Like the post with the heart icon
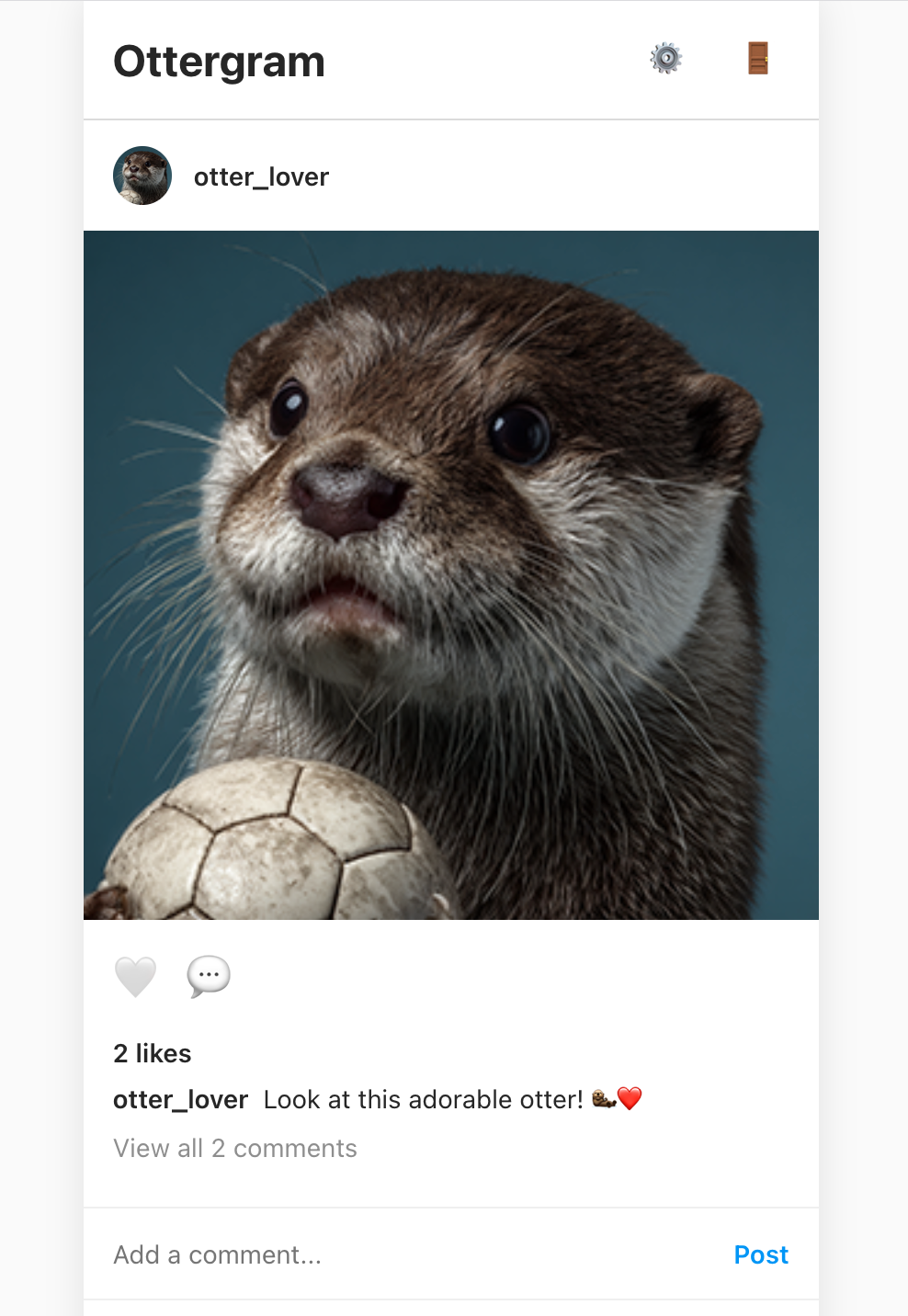 (135, 976)
